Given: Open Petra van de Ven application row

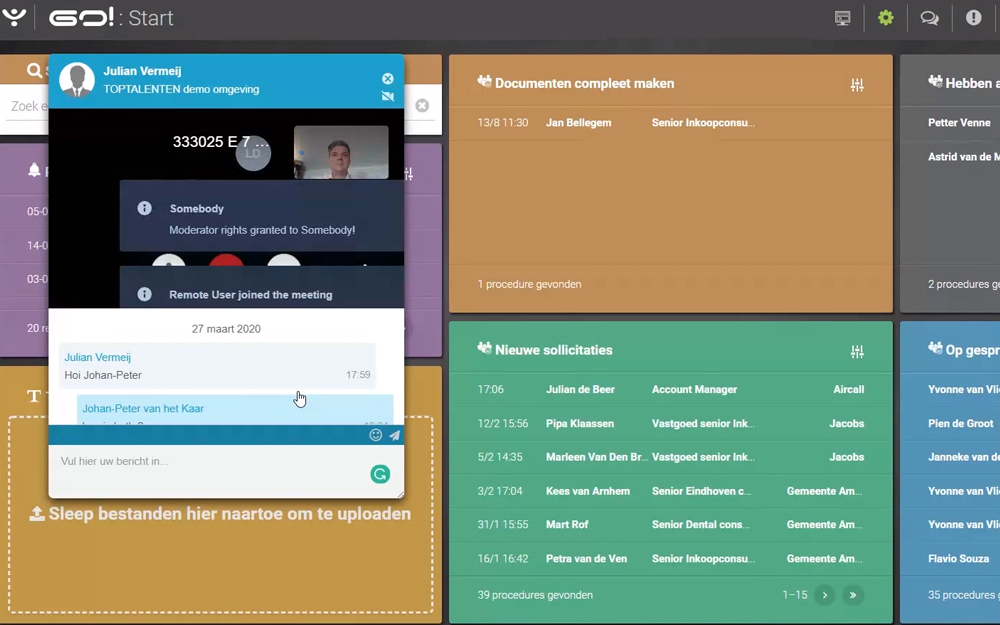Looking at the screenshot, I should (x=671, y=559).
